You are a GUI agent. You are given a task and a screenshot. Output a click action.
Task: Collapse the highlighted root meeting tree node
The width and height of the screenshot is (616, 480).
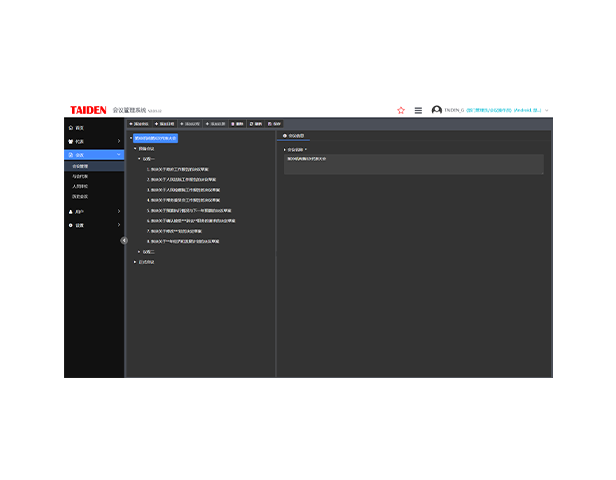click(x=130, y=138)
